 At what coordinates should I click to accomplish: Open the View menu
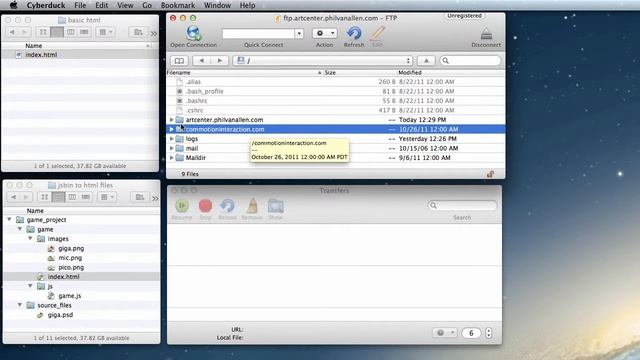(125, 5)
